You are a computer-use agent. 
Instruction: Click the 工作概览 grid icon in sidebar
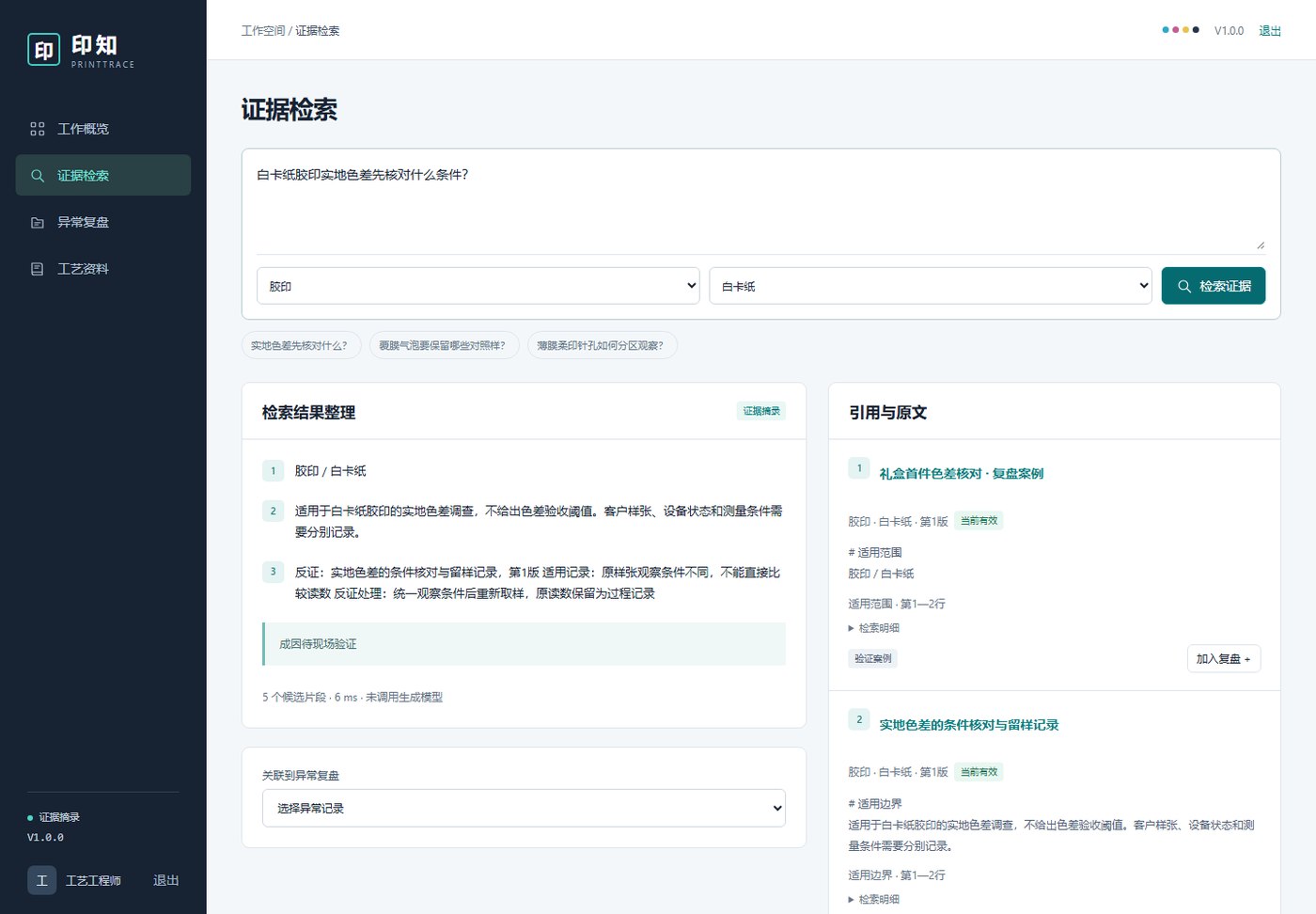pyautogui.click(x=38, y=129)
